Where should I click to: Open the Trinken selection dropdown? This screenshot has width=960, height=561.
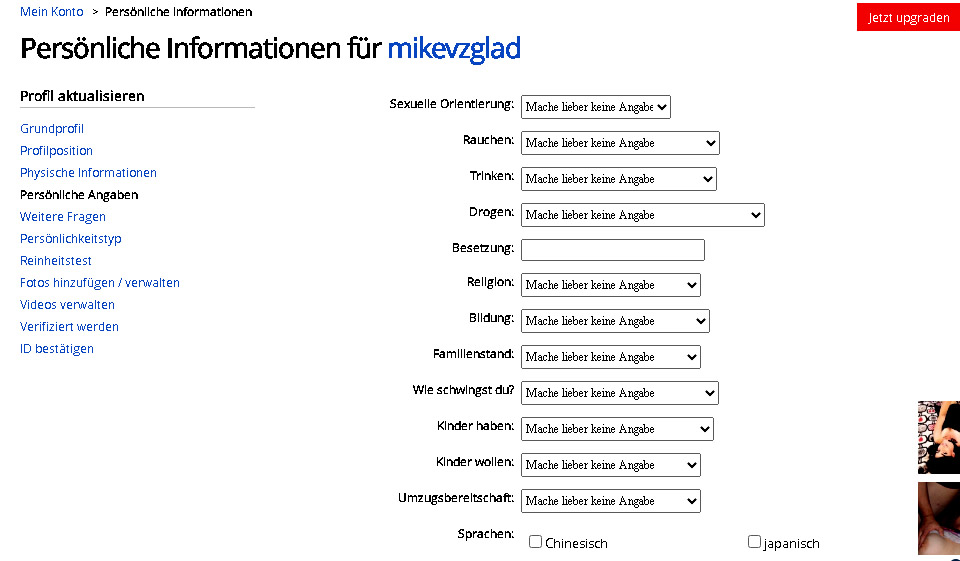618,179
